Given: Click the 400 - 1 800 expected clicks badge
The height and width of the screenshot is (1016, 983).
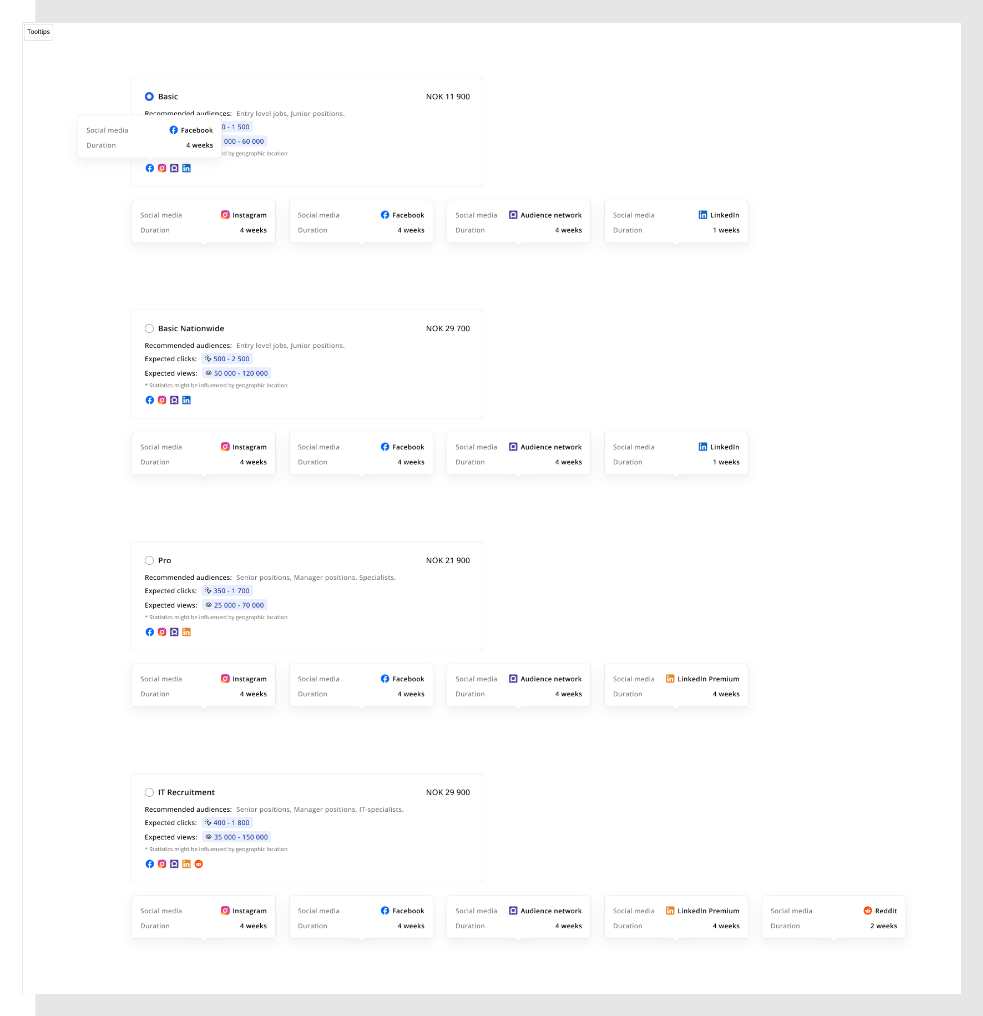Looking at the screenshot, I should (x=227, y=822).
